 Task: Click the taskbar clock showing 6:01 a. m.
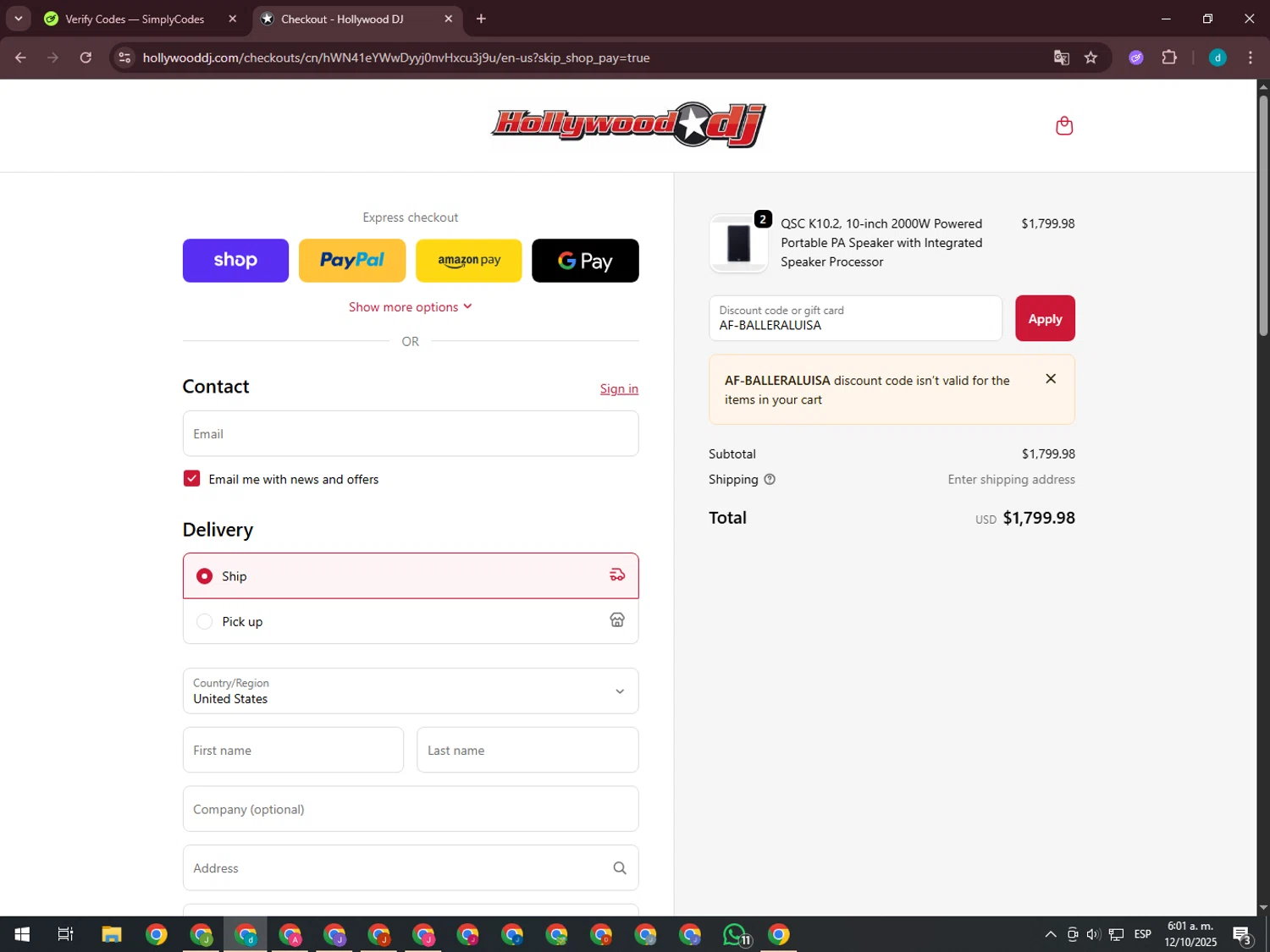pos(1190,934)
